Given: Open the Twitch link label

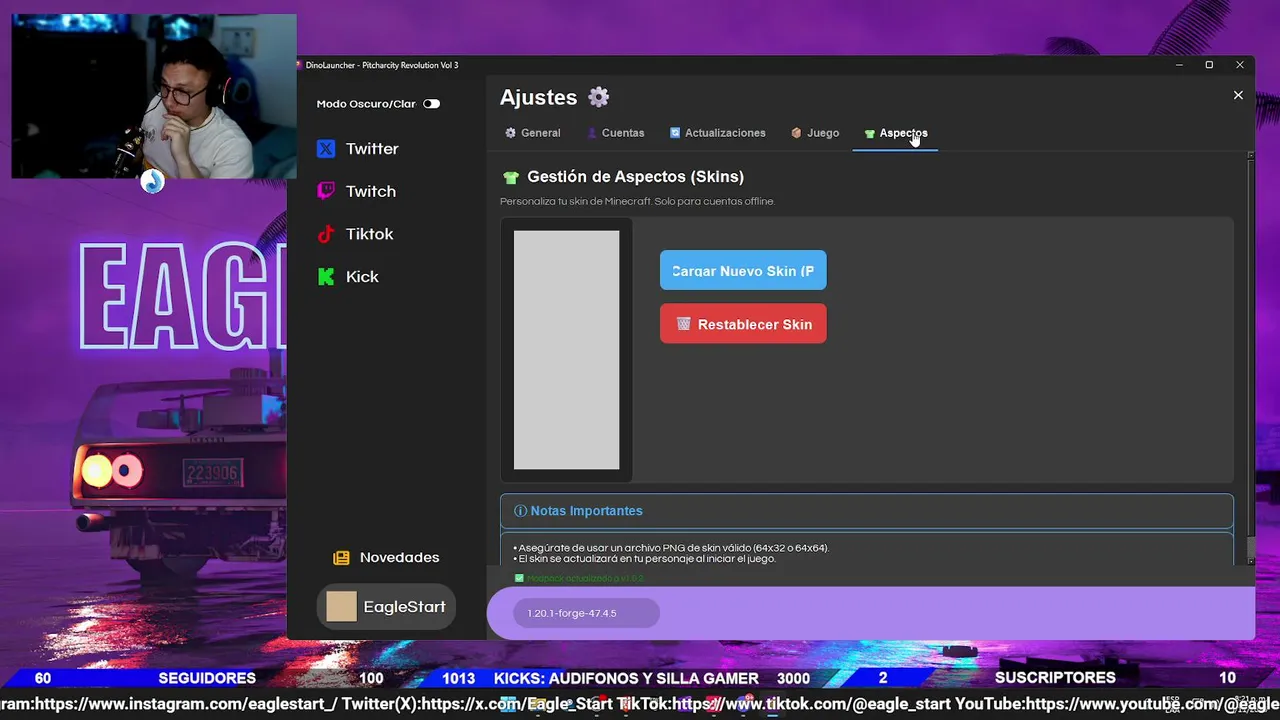Looking at the screenshot, I should (x=371, y=191).
